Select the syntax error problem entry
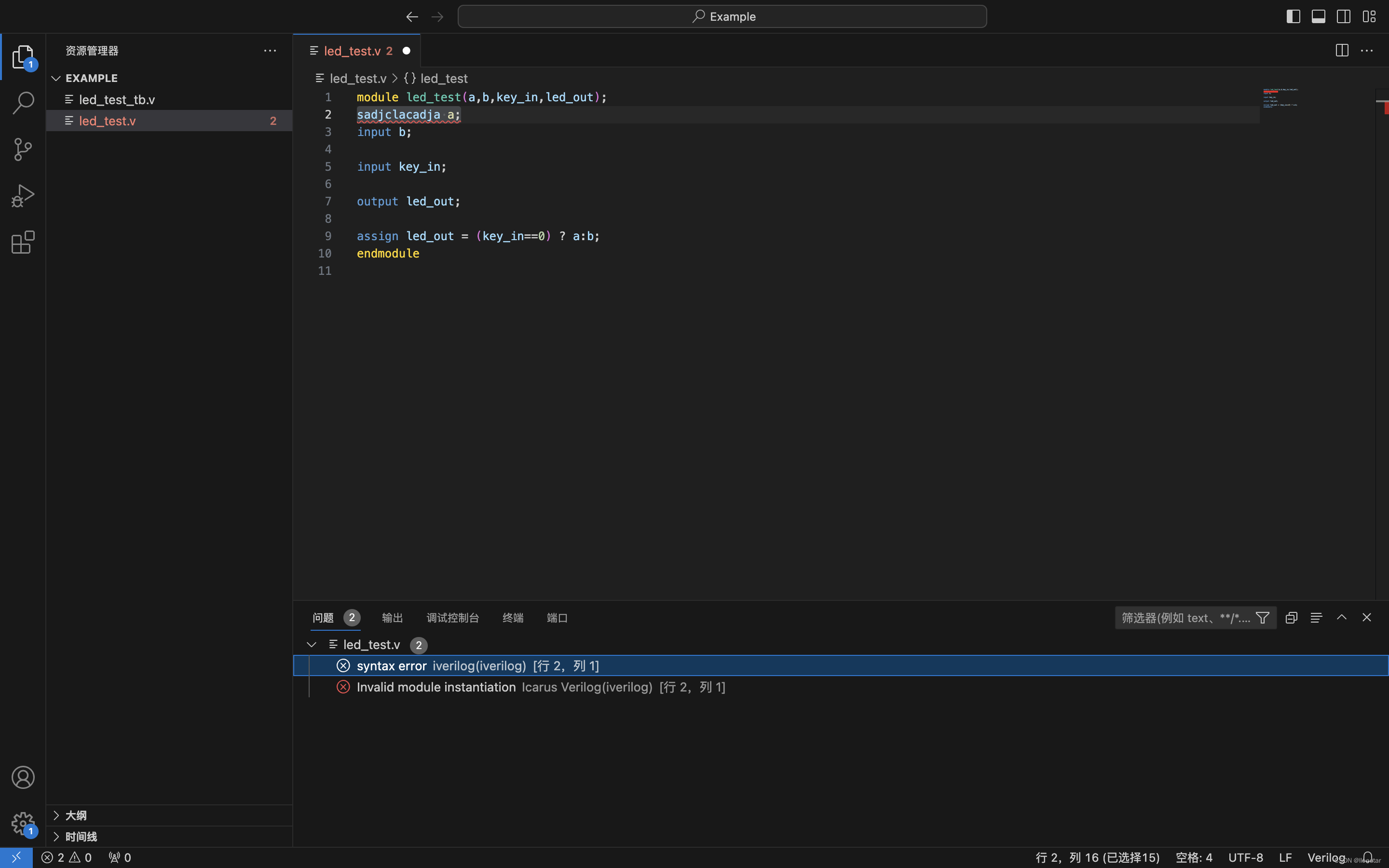Screen dimensions: 1389x868 click(x=840, y=666)
